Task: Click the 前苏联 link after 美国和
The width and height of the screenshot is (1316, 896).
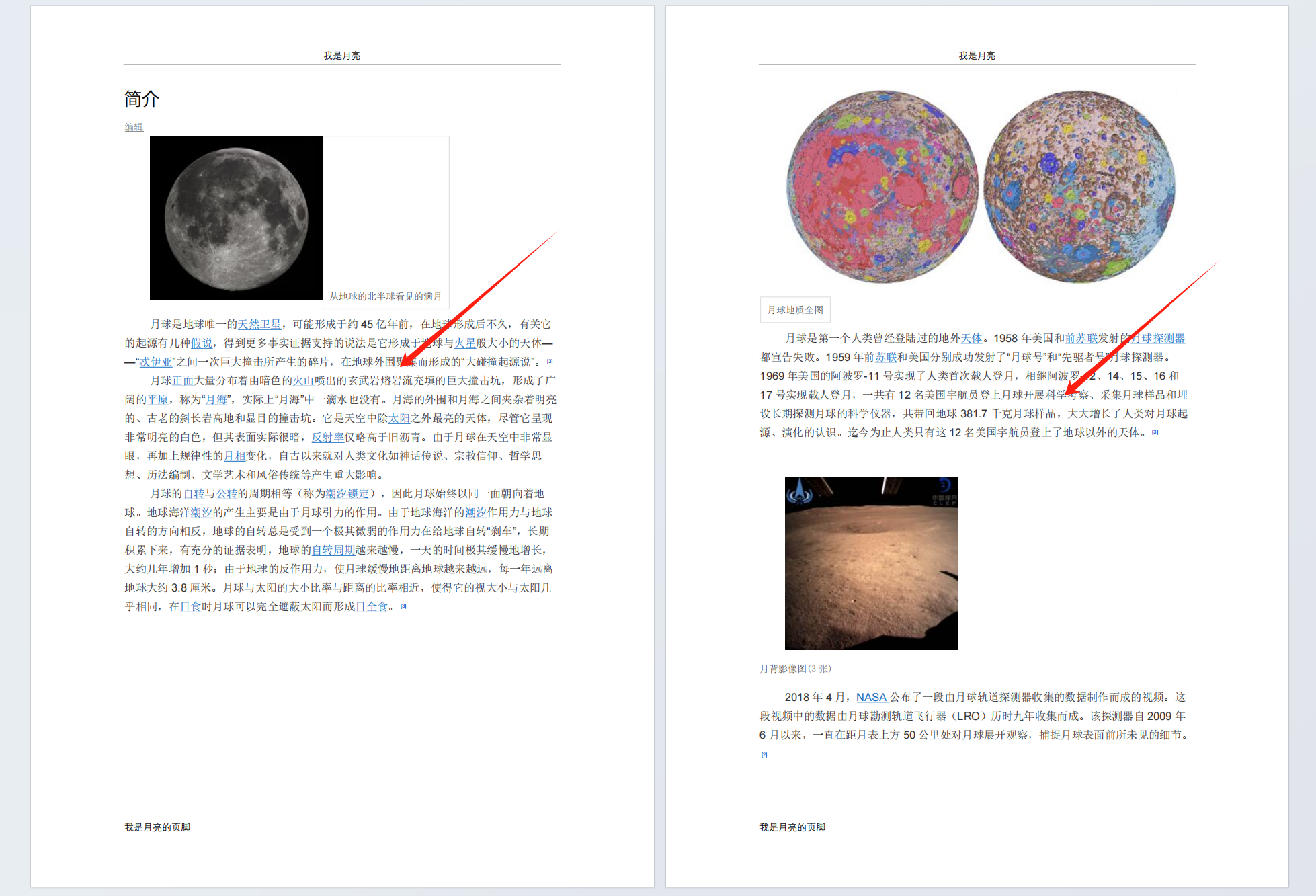Action: click(x=1081, y=338)
